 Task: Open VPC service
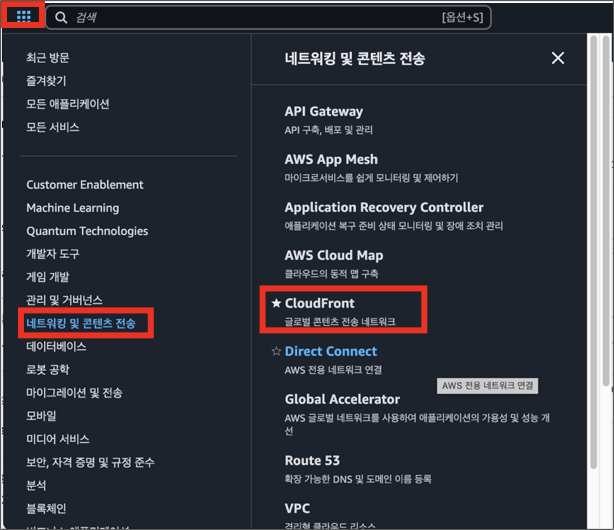(297, 508)
